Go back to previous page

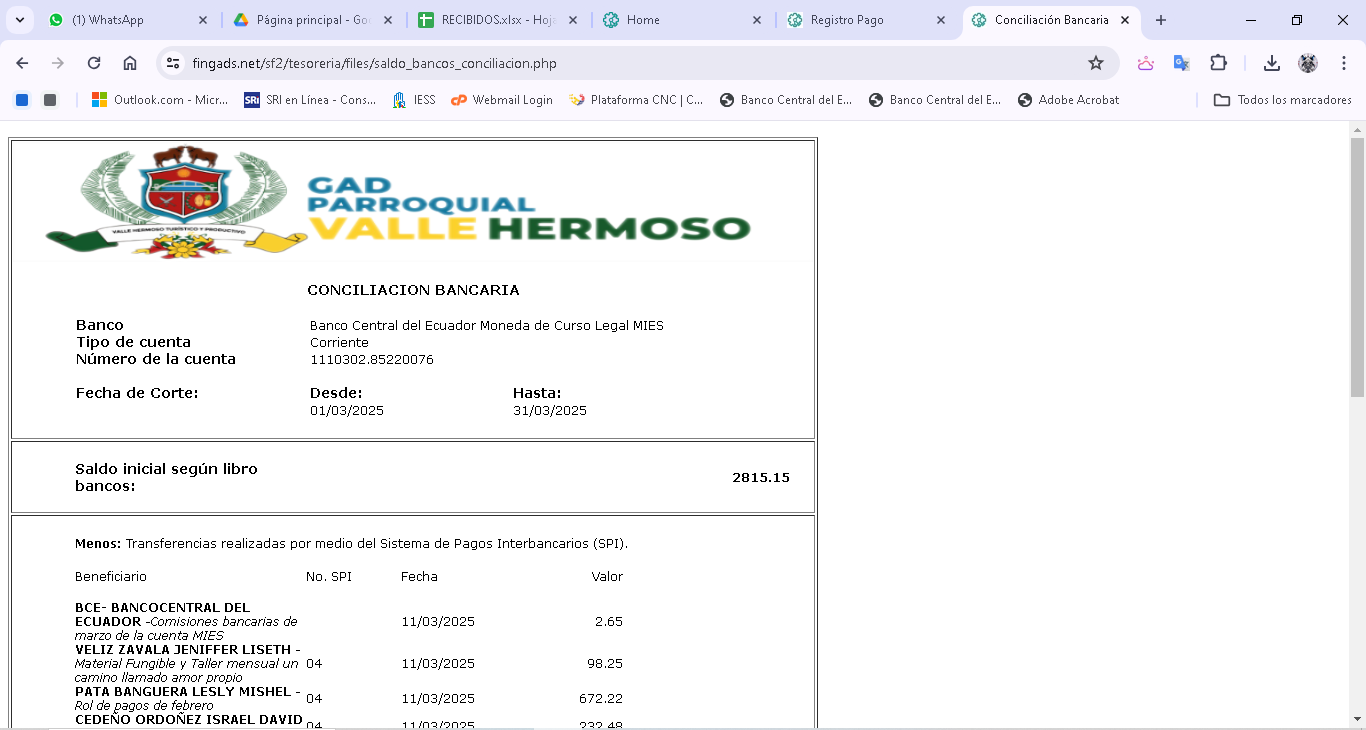22,63
